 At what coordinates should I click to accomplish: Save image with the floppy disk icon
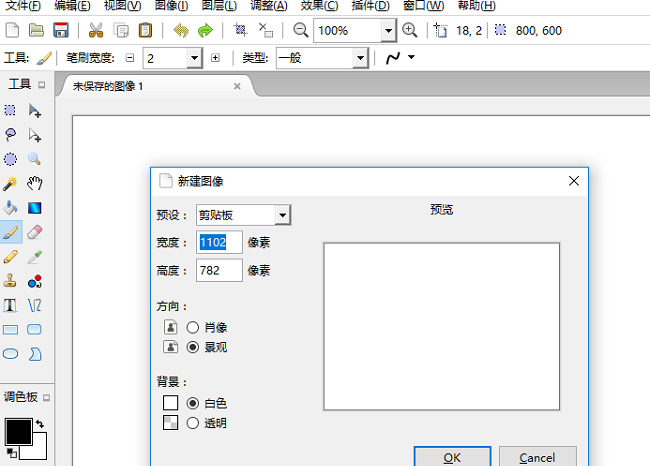61,30
